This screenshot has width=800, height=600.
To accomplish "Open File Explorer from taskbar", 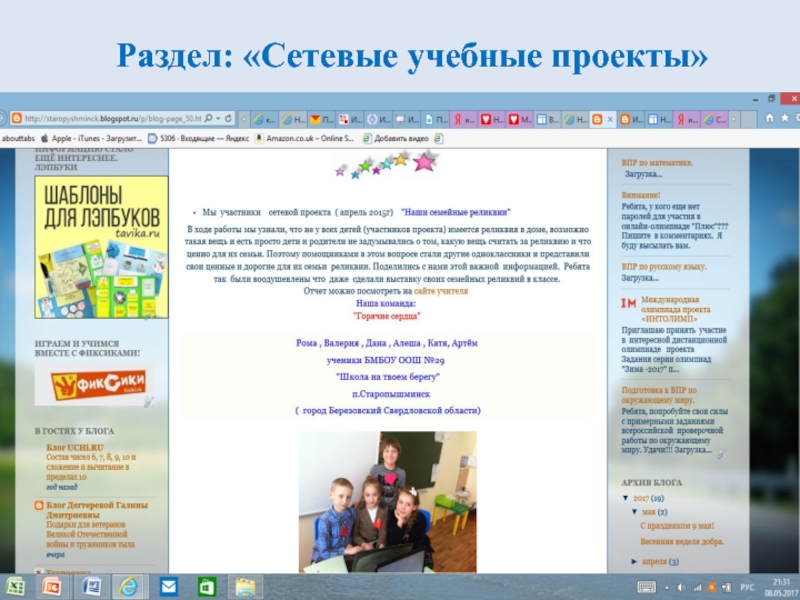I will [x=245, y=587].
